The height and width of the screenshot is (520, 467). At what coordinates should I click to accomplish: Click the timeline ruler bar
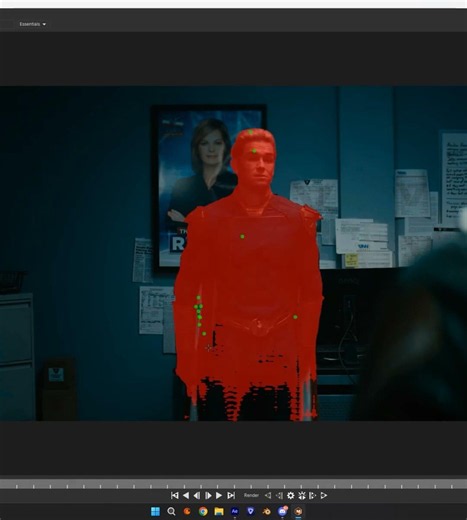tap(233, 484)
